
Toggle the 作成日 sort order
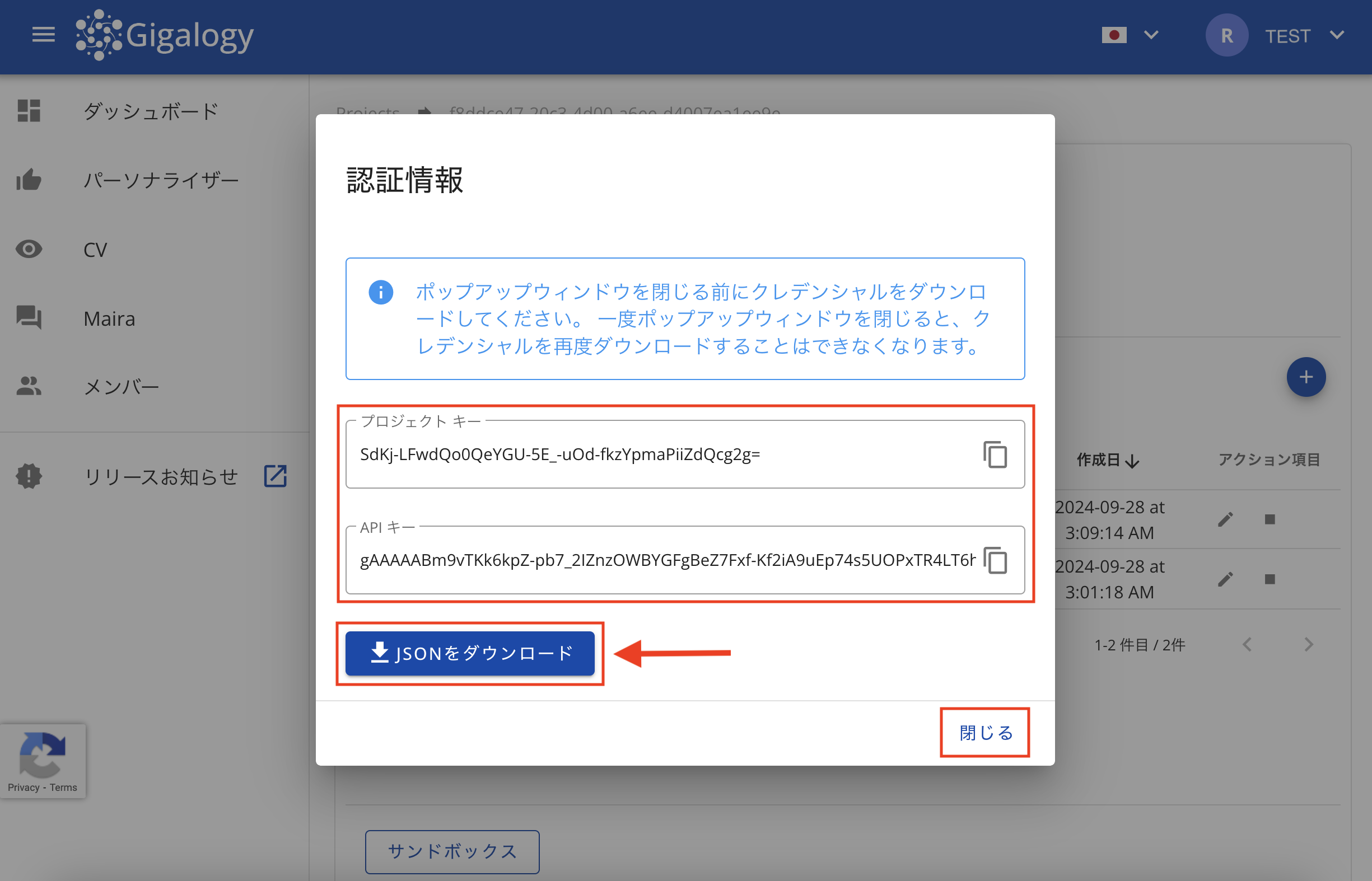(x=1108, y=461)
